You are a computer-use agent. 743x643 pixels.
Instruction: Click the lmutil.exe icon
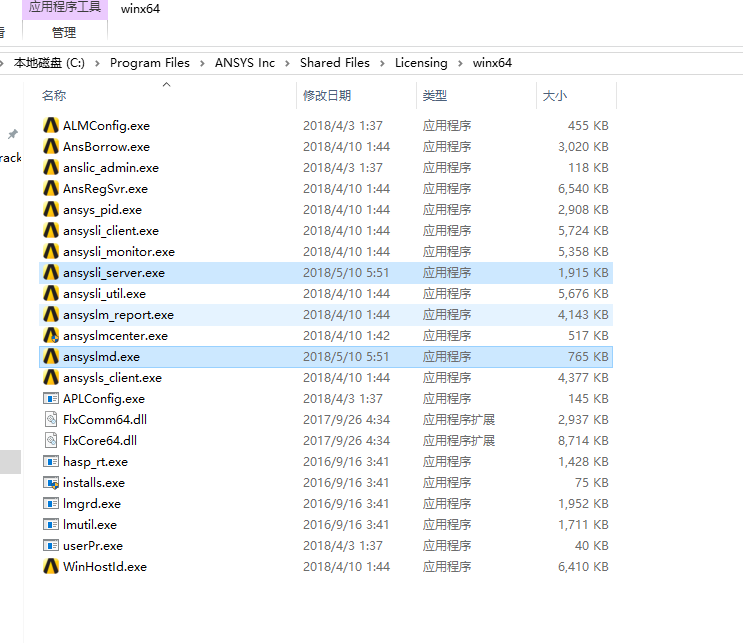[51, 525]
